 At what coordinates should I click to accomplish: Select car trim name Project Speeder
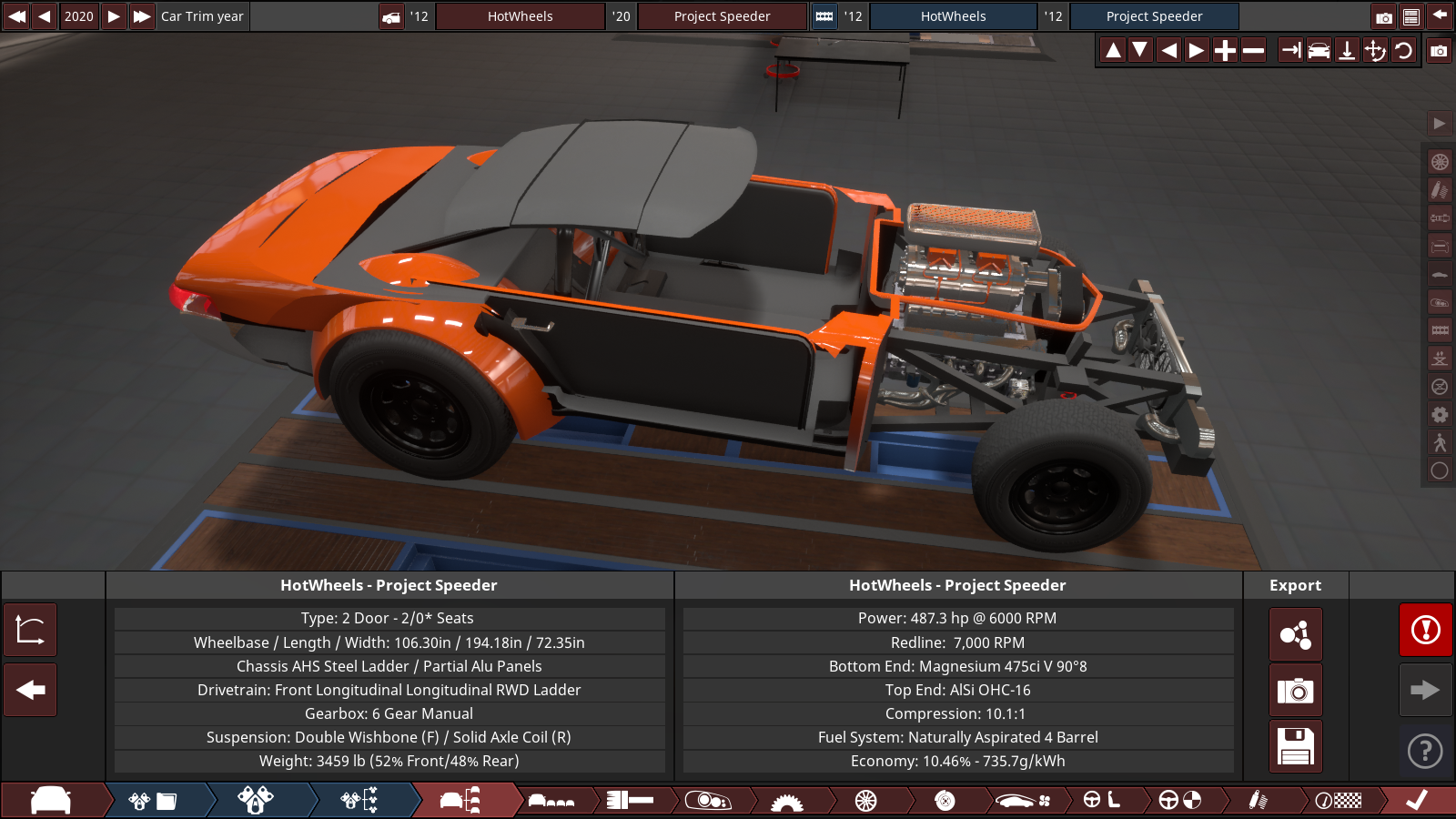click(723, 16)
